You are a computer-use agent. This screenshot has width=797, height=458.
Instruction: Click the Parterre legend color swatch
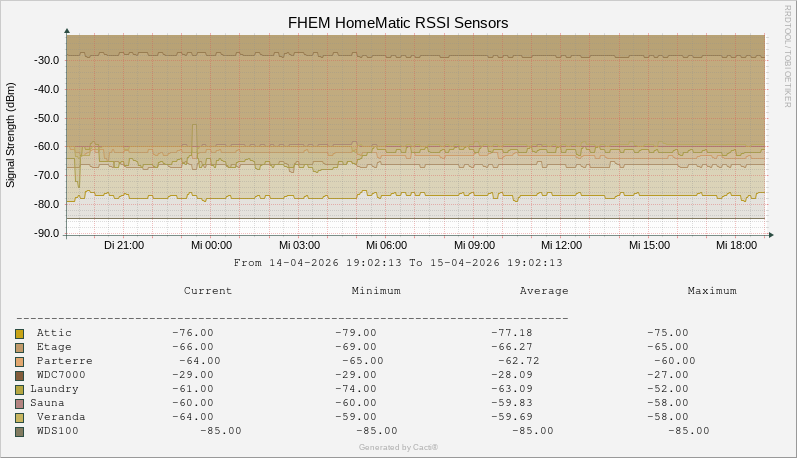click(19, 361)
